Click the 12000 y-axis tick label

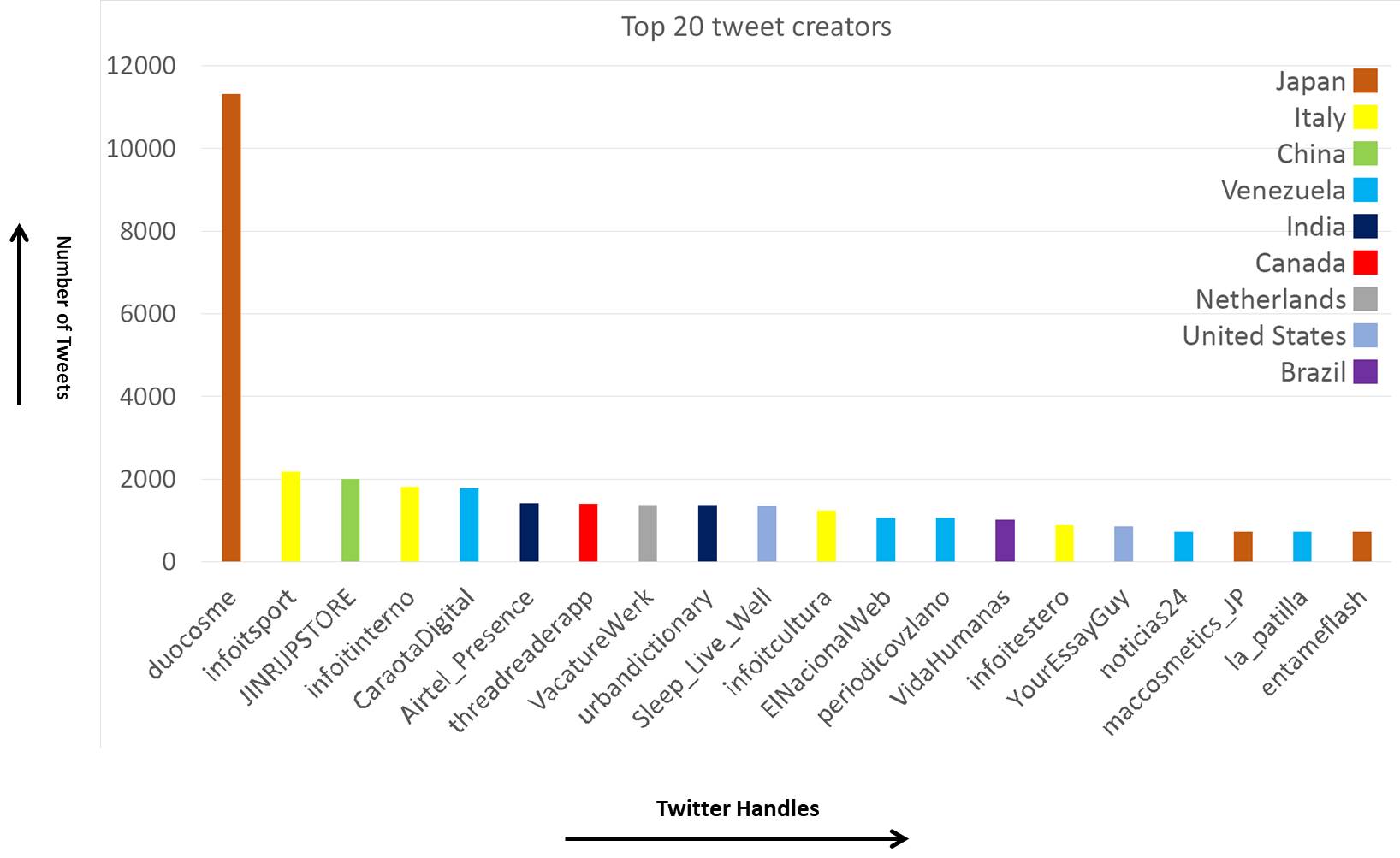(141, 66)
